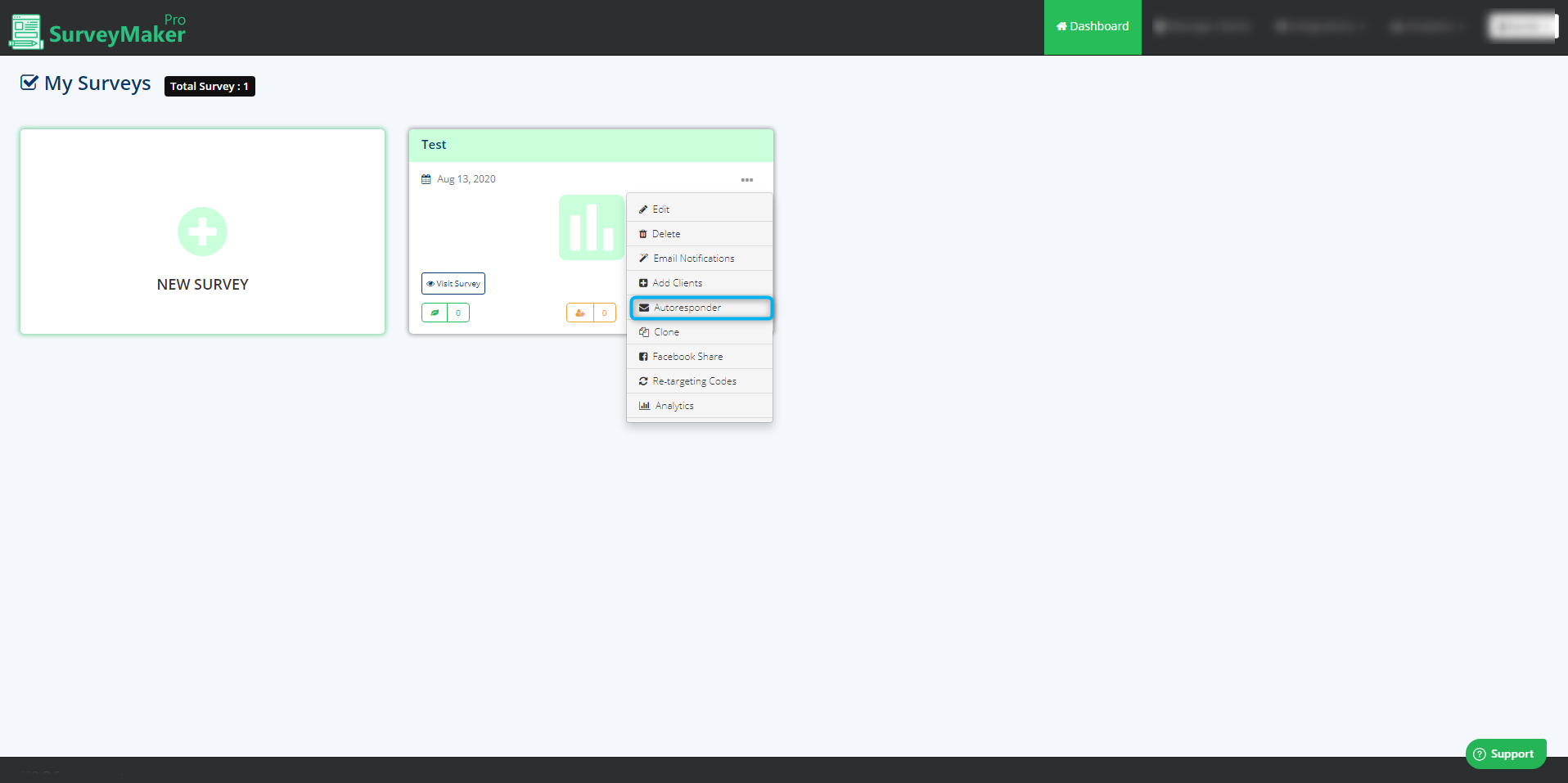
Task: Select the Edit pencil icon in the menu
Action: tap(644, 209)
